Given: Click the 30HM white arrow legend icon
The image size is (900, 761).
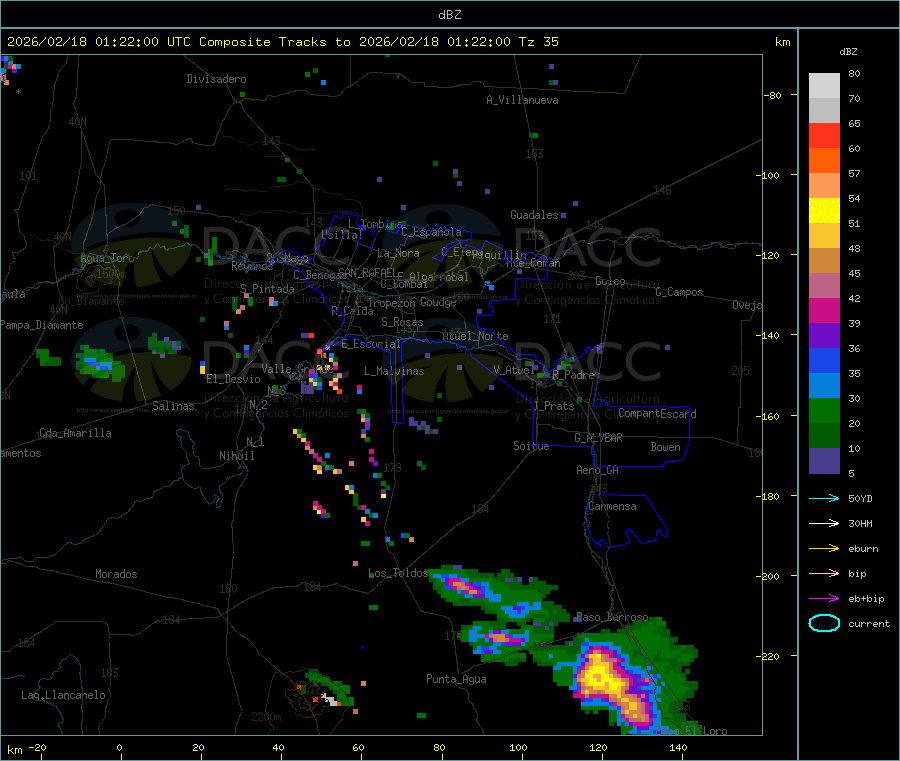Looking at the screenshot, I should point(824,523).
